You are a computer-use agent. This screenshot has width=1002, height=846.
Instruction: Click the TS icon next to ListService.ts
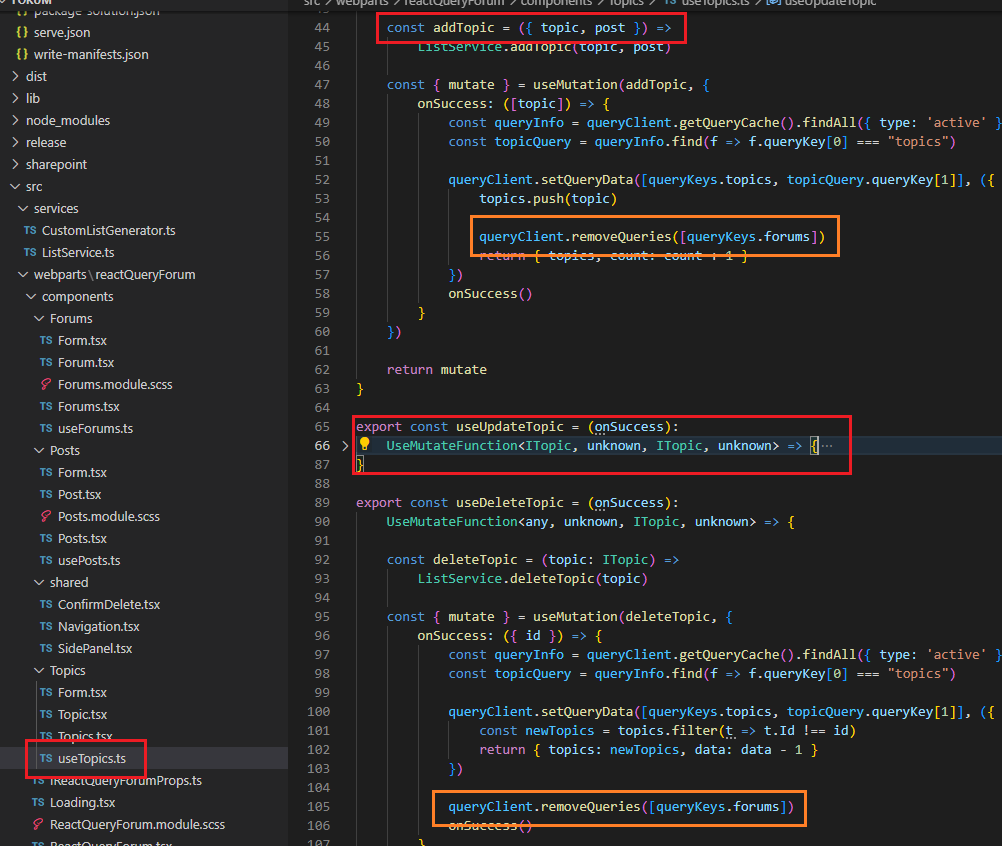point(30,253)
